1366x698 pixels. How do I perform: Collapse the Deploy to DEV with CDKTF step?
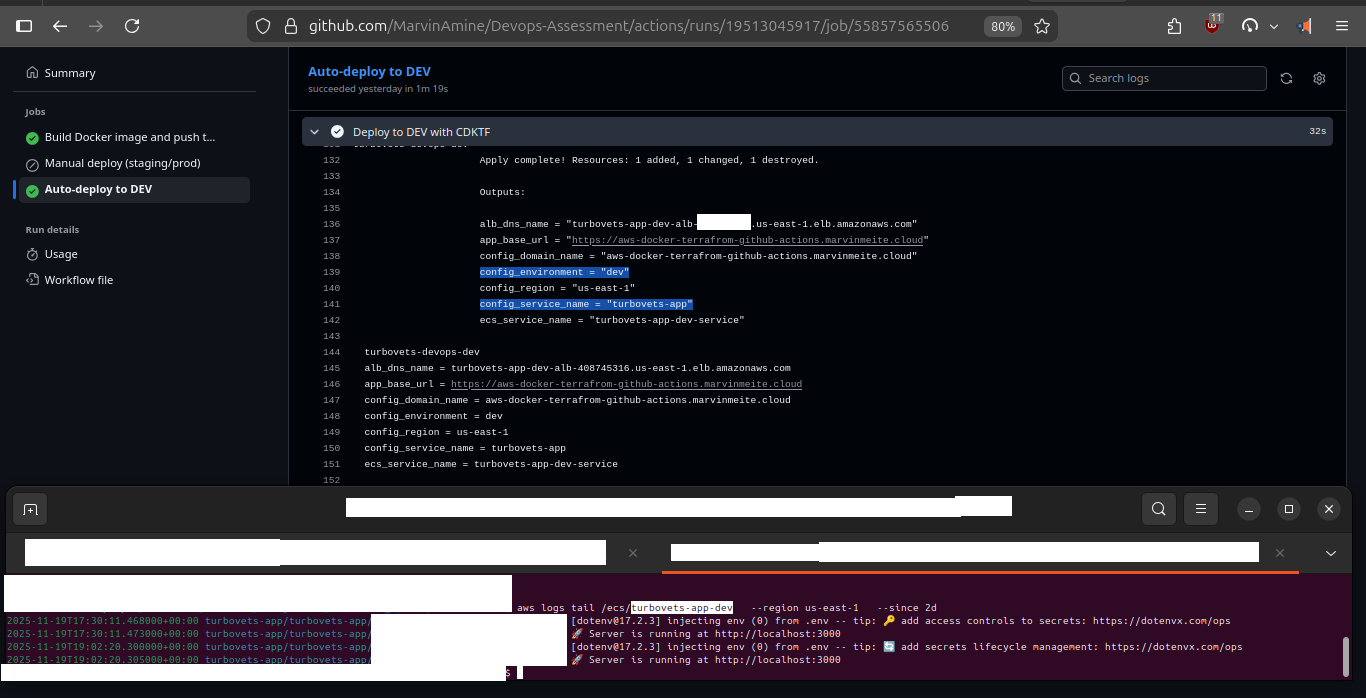coord(314,131)
